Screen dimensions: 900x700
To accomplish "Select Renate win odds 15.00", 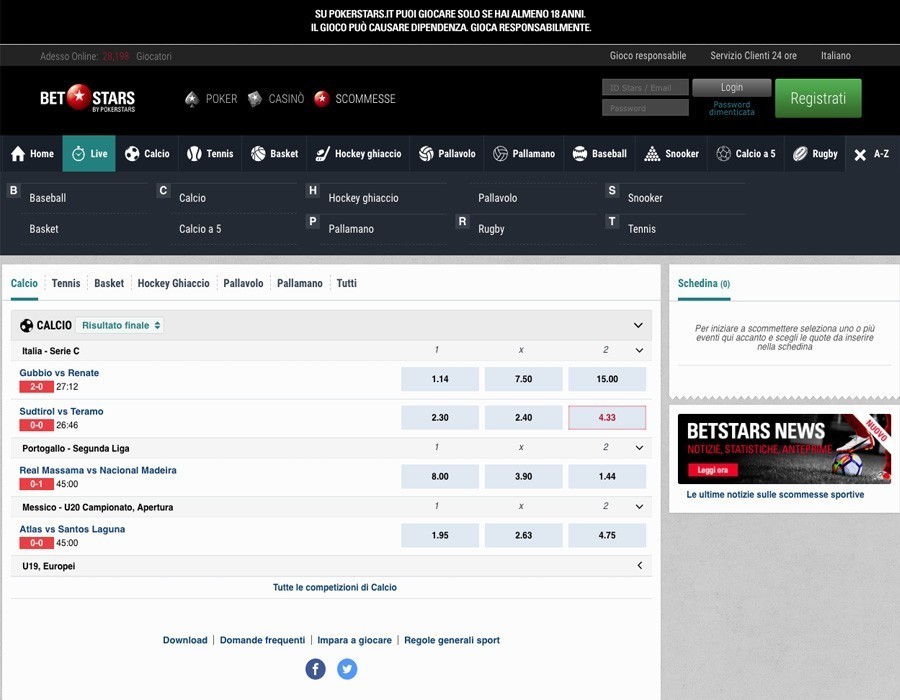I will click(607, 379).
